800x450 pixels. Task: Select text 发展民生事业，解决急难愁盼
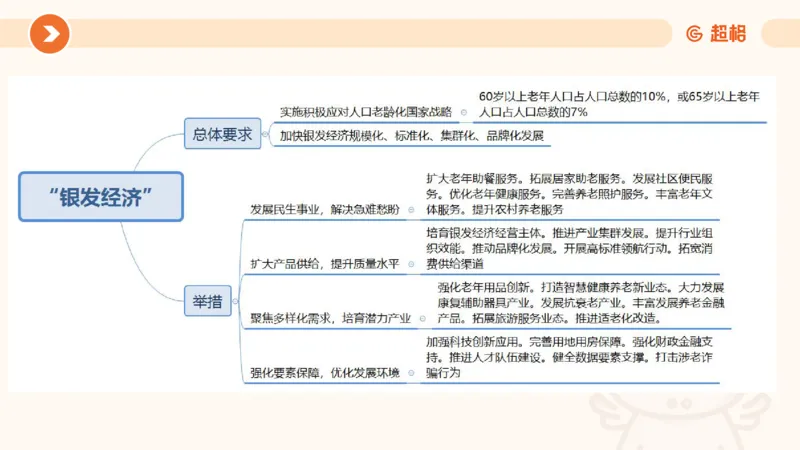(324, 210)
